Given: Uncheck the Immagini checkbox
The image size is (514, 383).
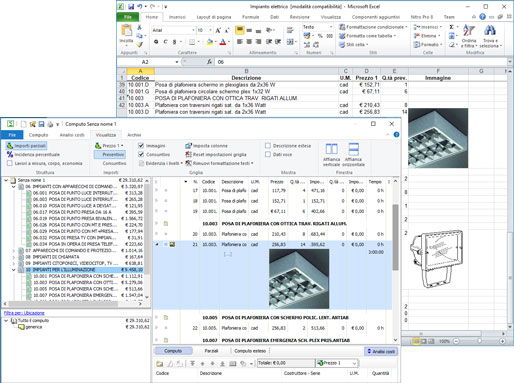Looking at the screenshot, I should [x=141, y=146].
